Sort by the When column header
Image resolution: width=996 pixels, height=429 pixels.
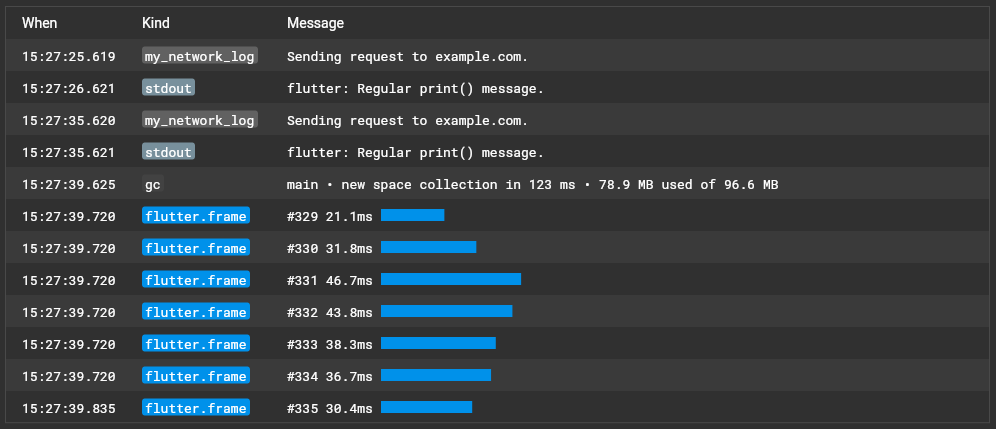tap(40, 22)
